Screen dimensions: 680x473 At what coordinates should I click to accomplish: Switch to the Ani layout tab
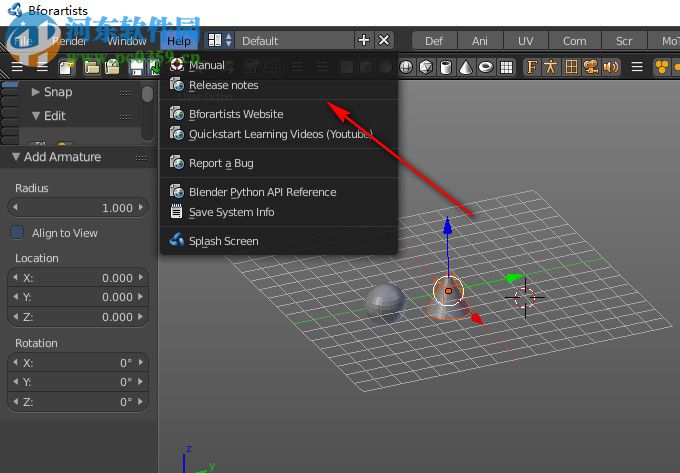click(x=480, y=41)
